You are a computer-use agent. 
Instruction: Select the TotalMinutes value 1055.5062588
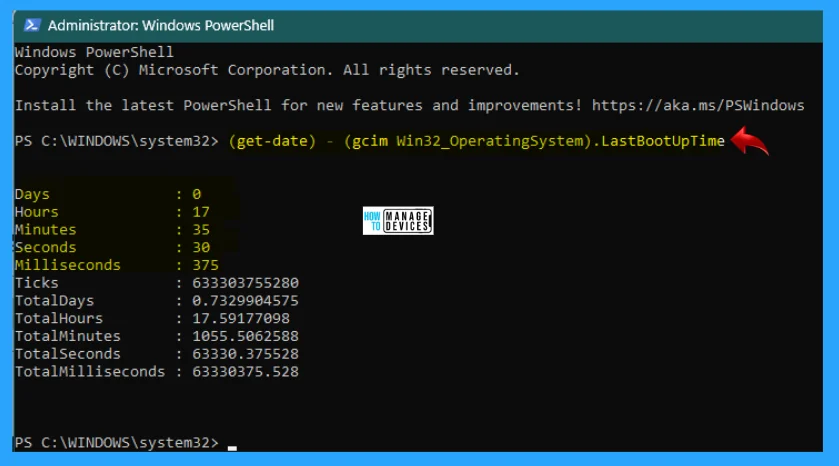[245, 336]
